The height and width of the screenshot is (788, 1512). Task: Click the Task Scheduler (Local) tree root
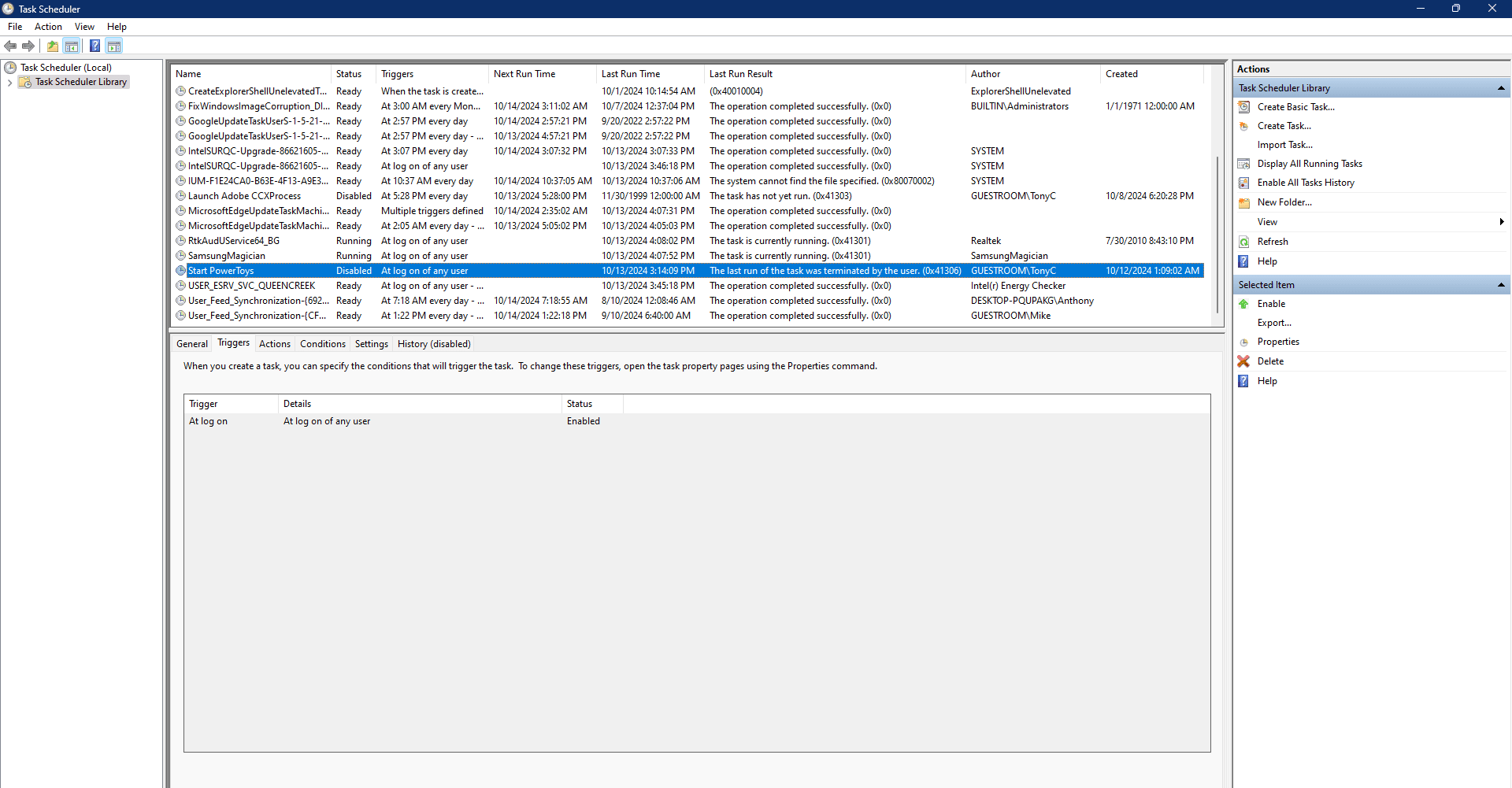click(x=66, y=68)
